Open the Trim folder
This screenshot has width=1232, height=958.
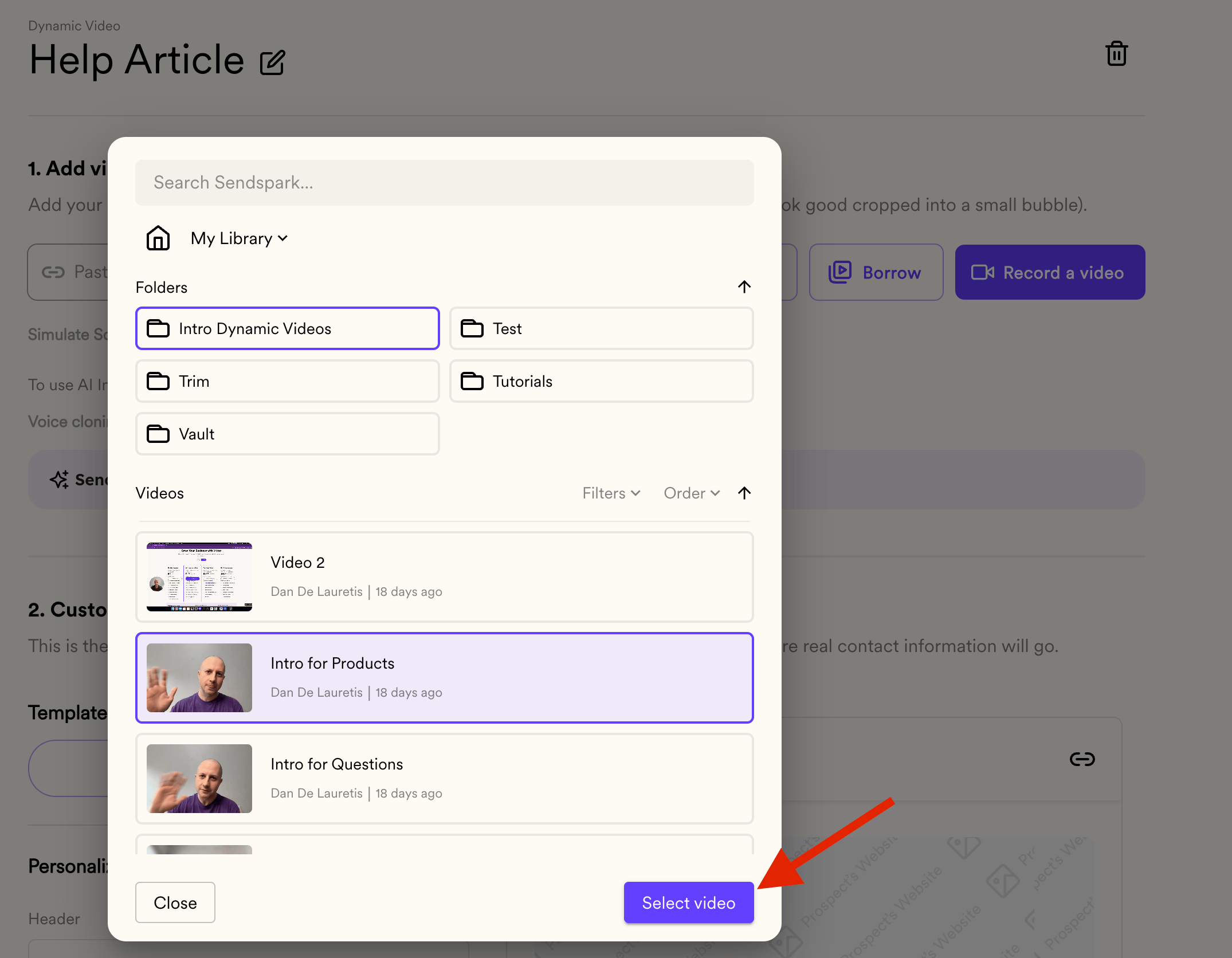(x=288, y=381)
